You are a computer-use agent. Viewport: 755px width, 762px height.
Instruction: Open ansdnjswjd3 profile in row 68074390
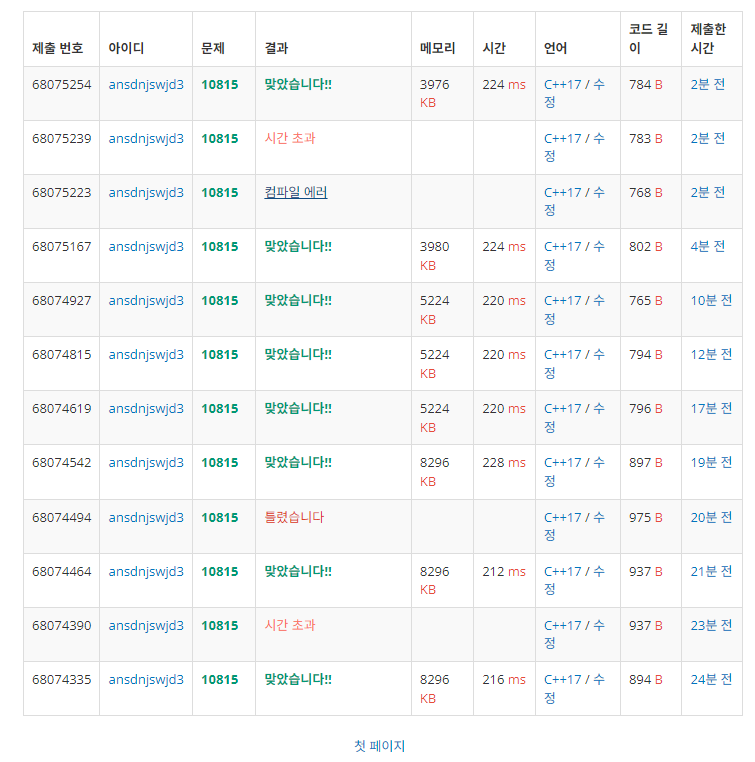coord(146,625)
